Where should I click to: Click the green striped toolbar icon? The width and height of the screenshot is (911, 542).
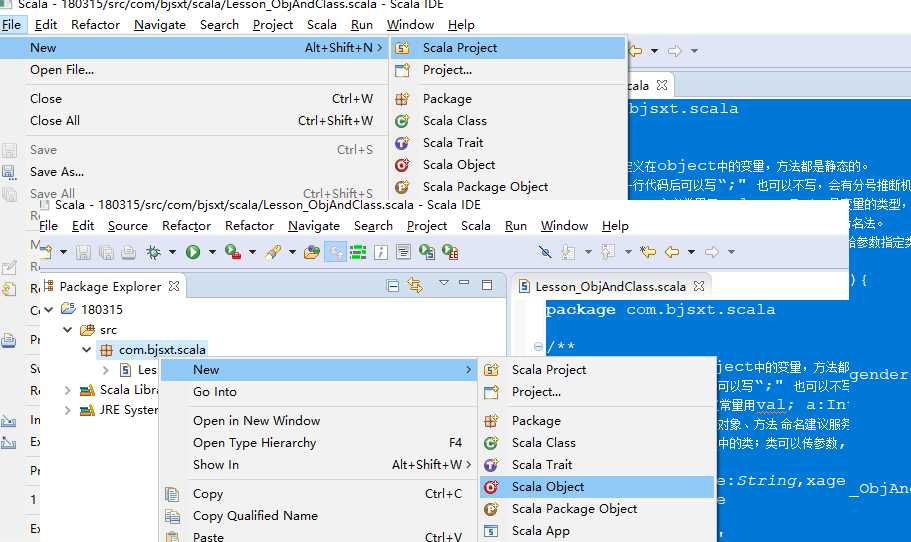(x=358, y=252)
